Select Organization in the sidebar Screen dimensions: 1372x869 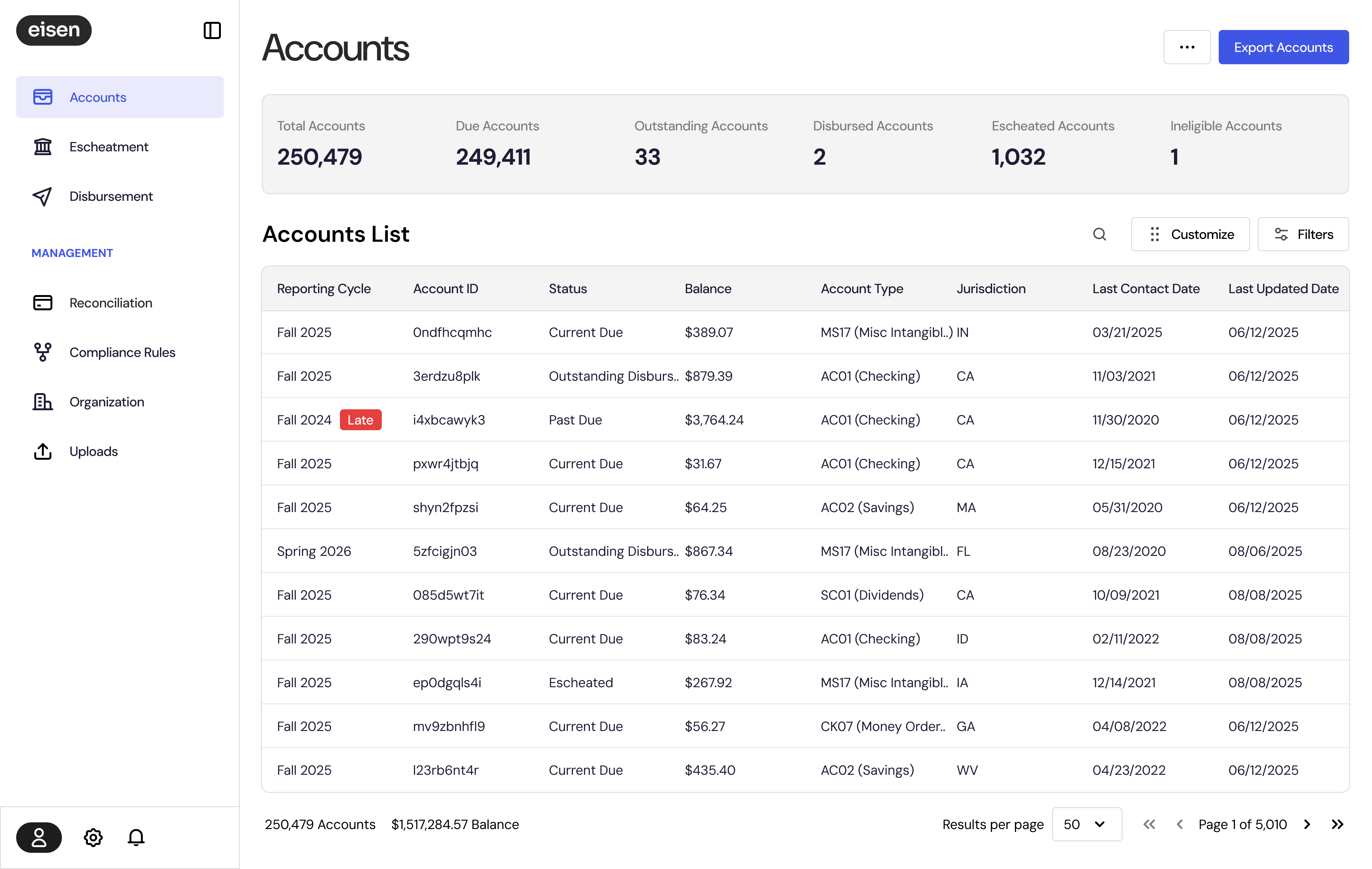click(107, 402)
